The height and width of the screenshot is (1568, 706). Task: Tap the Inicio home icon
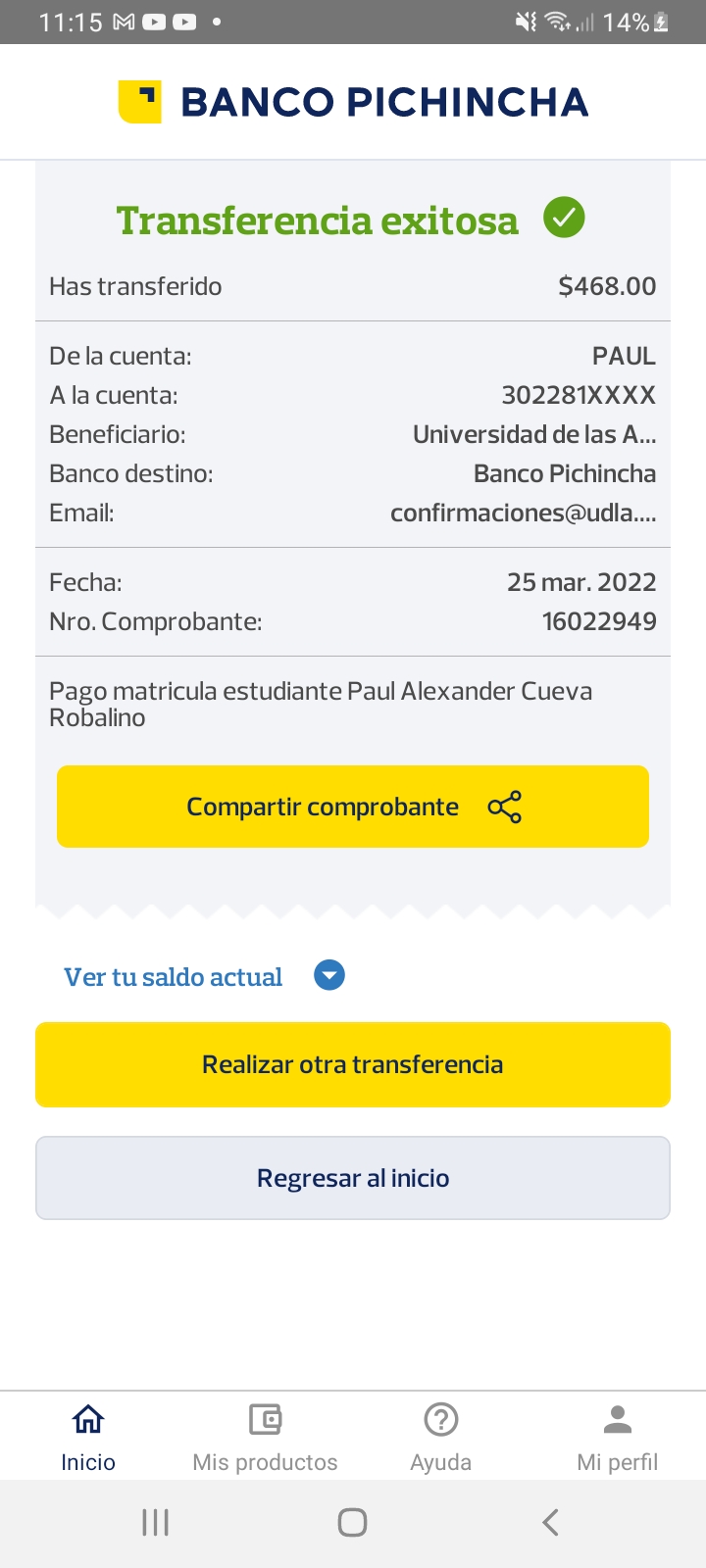pos(88,1418)
